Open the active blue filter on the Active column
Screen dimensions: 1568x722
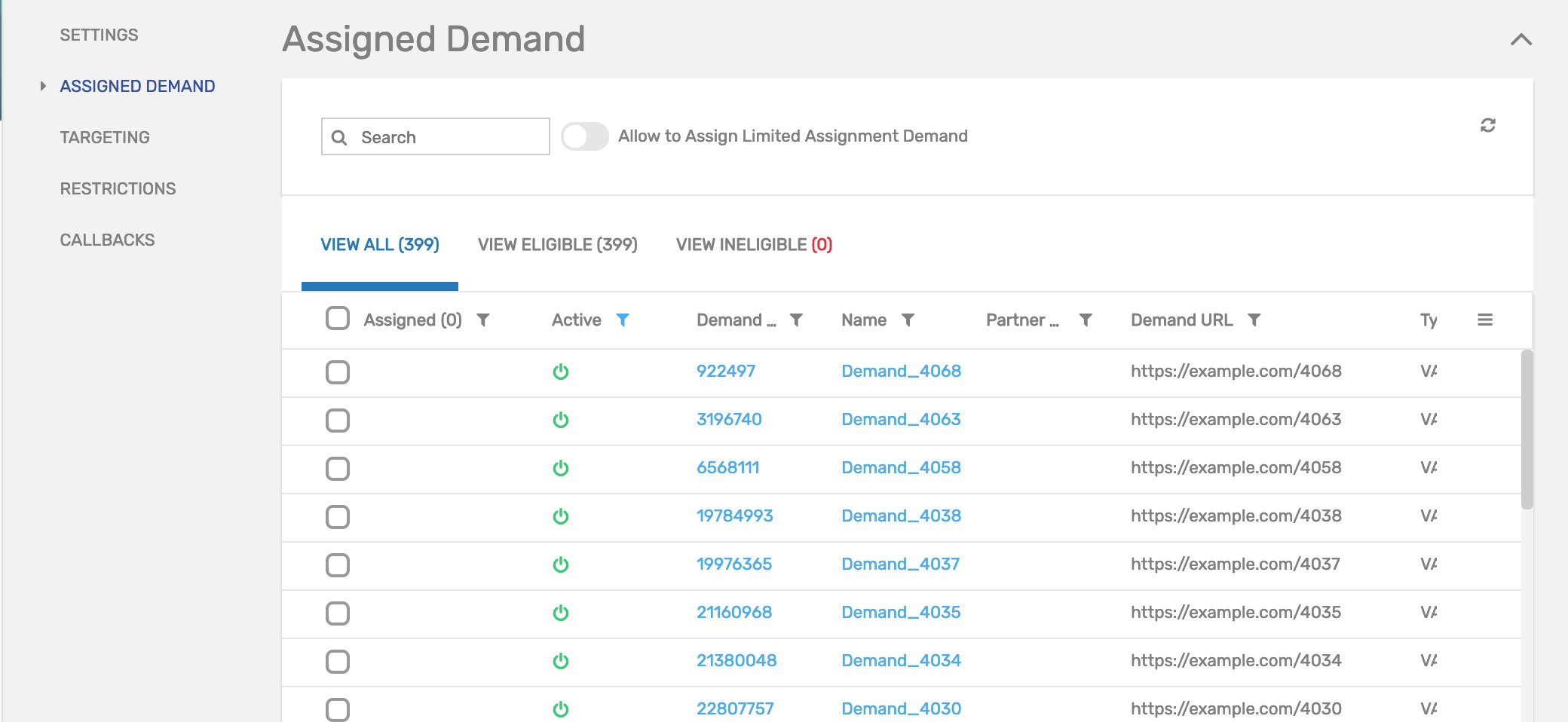point(623,320)
